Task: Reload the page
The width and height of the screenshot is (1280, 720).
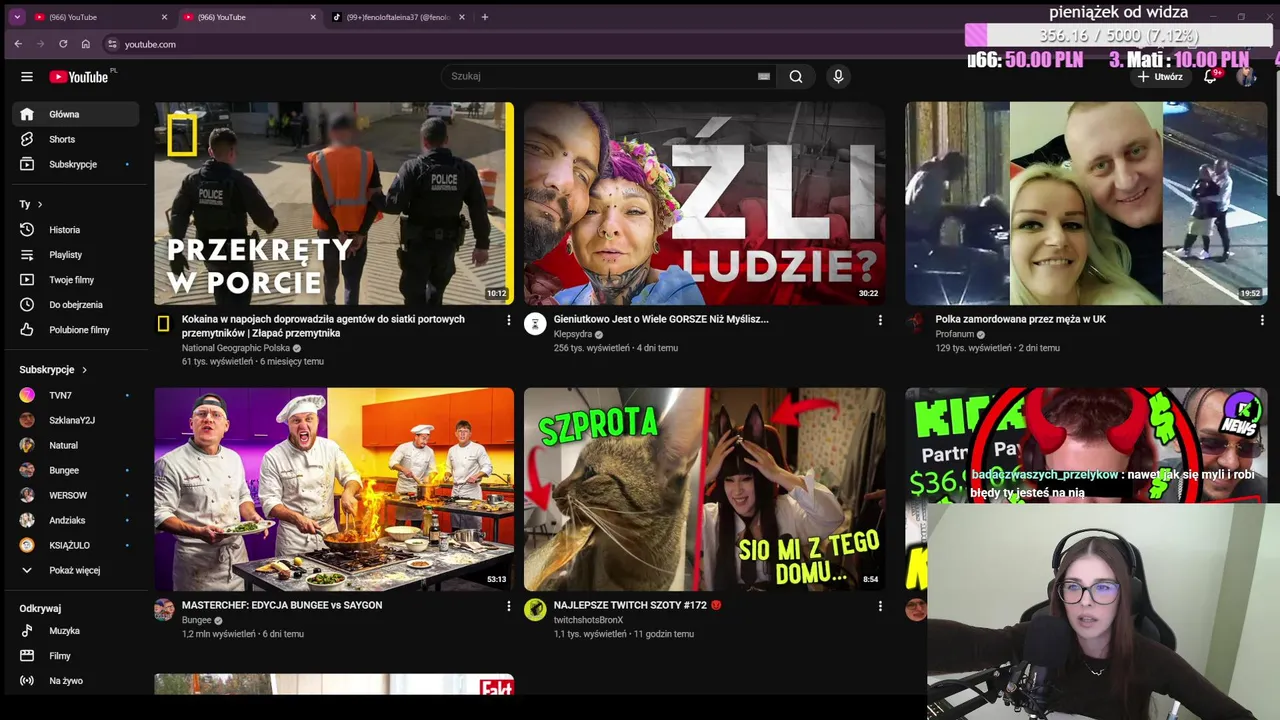Action: [63, 44]
